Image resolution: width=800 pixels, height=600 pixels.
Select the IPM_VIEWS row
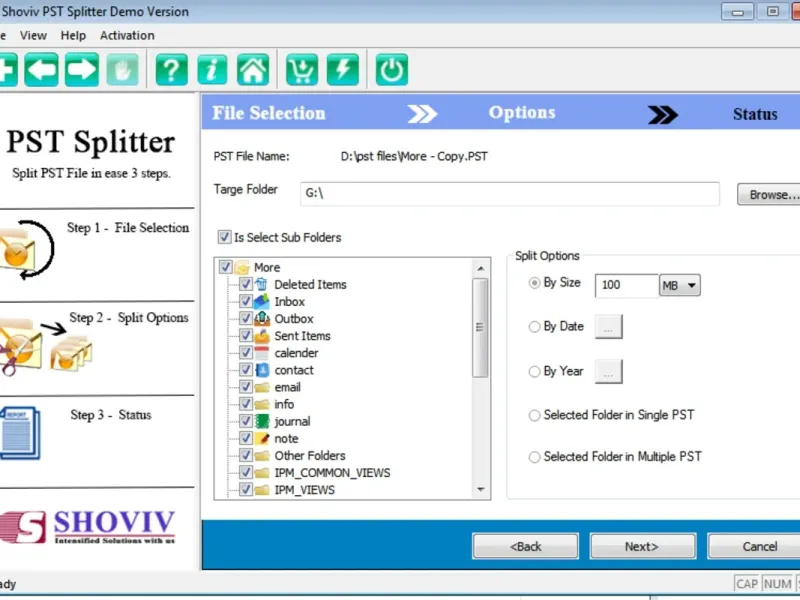coord(305,490)
